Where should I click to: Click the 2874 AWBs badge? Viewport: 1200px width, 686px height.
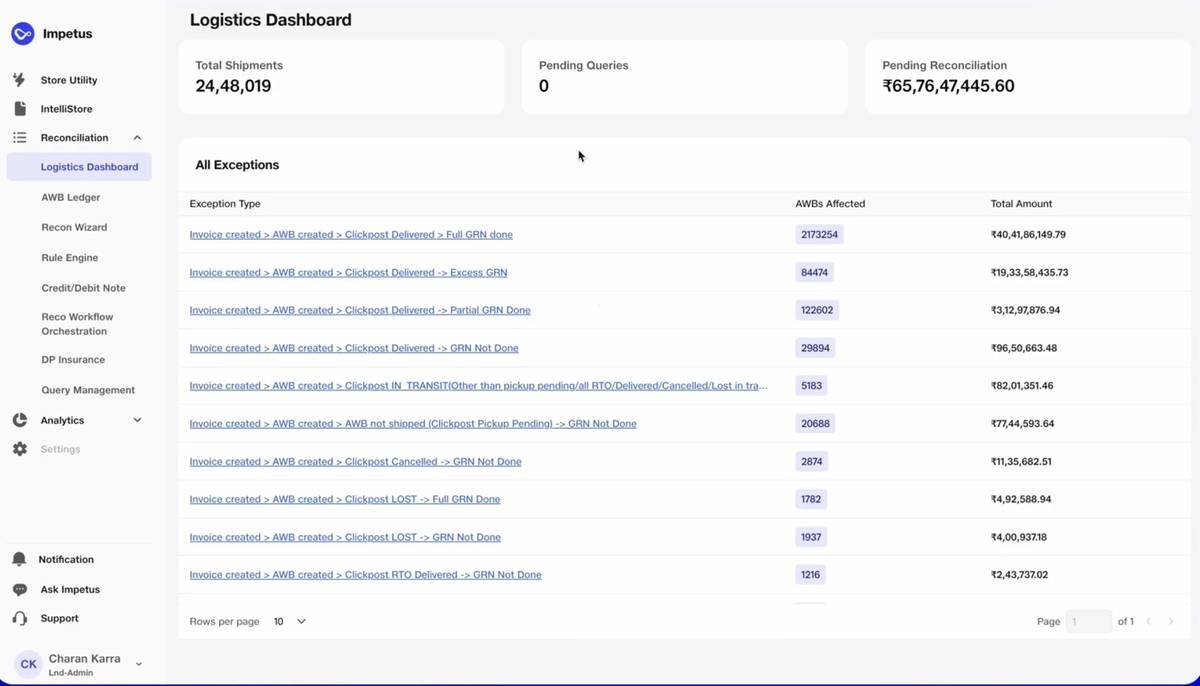pos(811,461)
